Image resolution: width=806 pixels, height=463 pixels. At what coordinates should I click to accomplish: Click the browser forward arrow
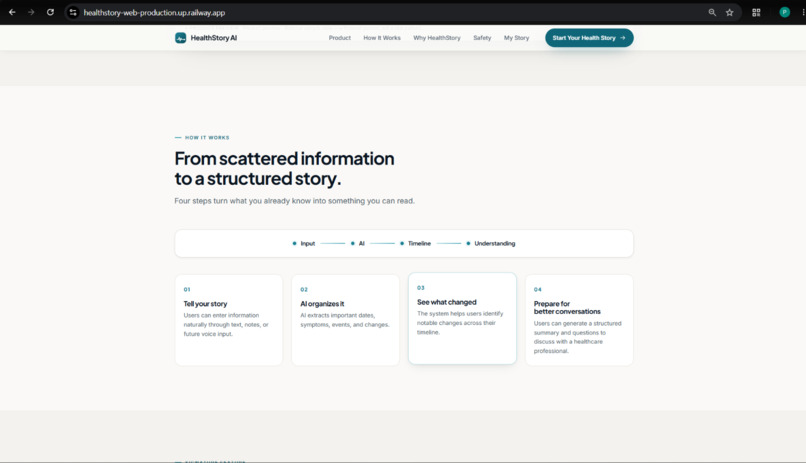(x=31, y=12)
